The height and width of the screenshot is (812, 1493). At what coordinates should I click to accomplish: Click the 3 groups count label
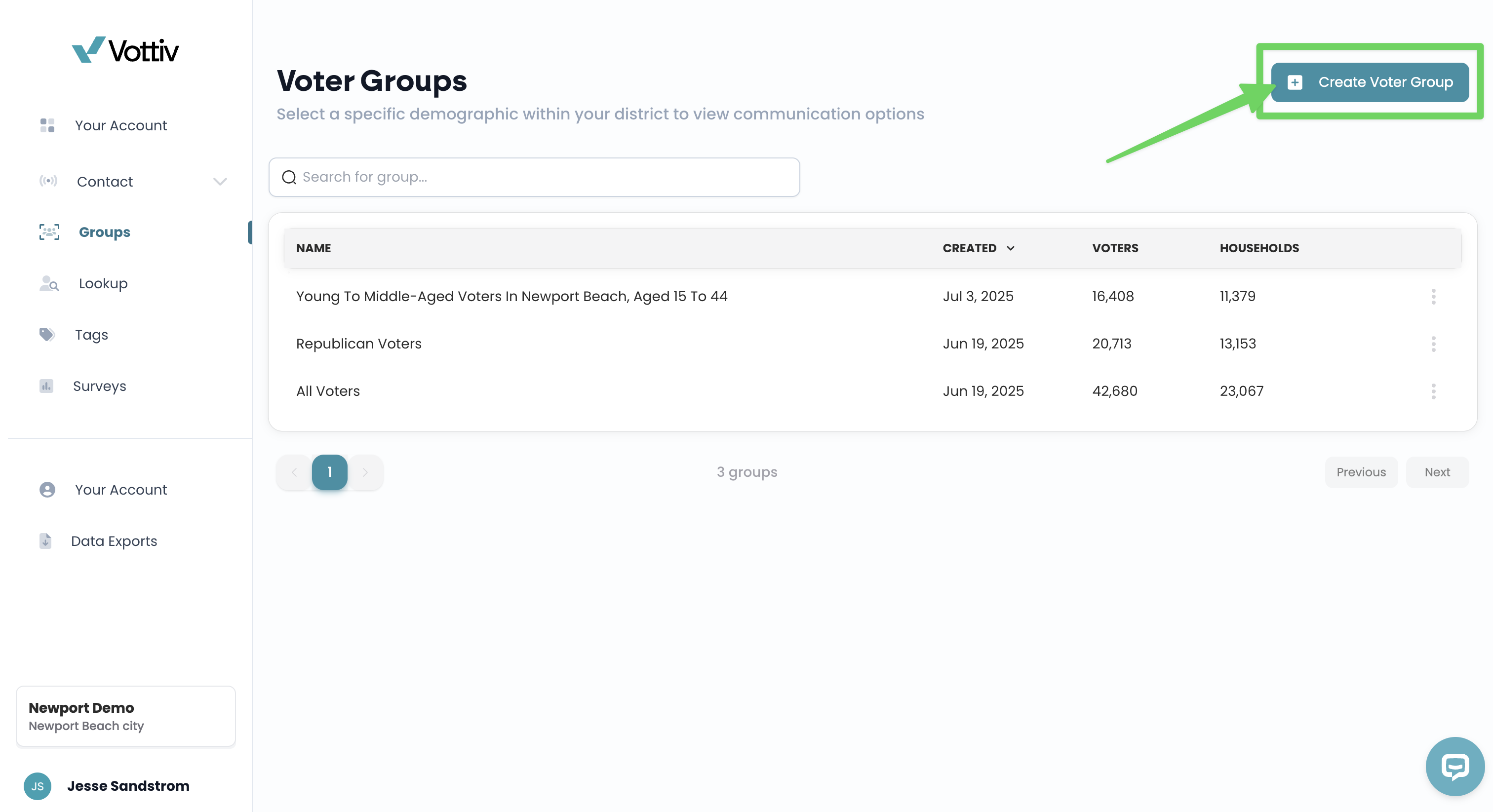click(x=746, y=472)
